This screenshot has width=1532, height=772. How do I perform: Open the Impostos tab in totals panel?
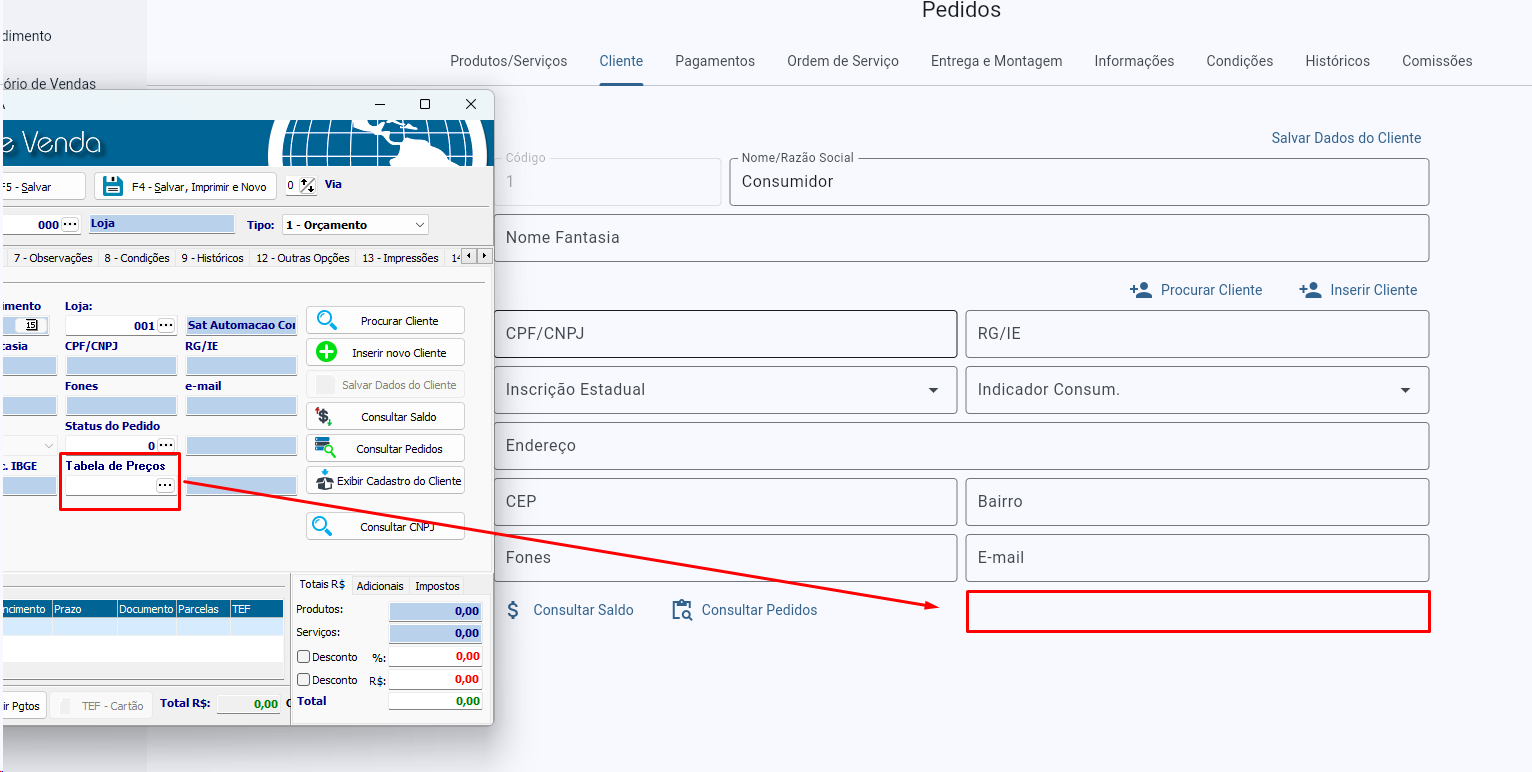pyautogui.click(x=437, y=586)
